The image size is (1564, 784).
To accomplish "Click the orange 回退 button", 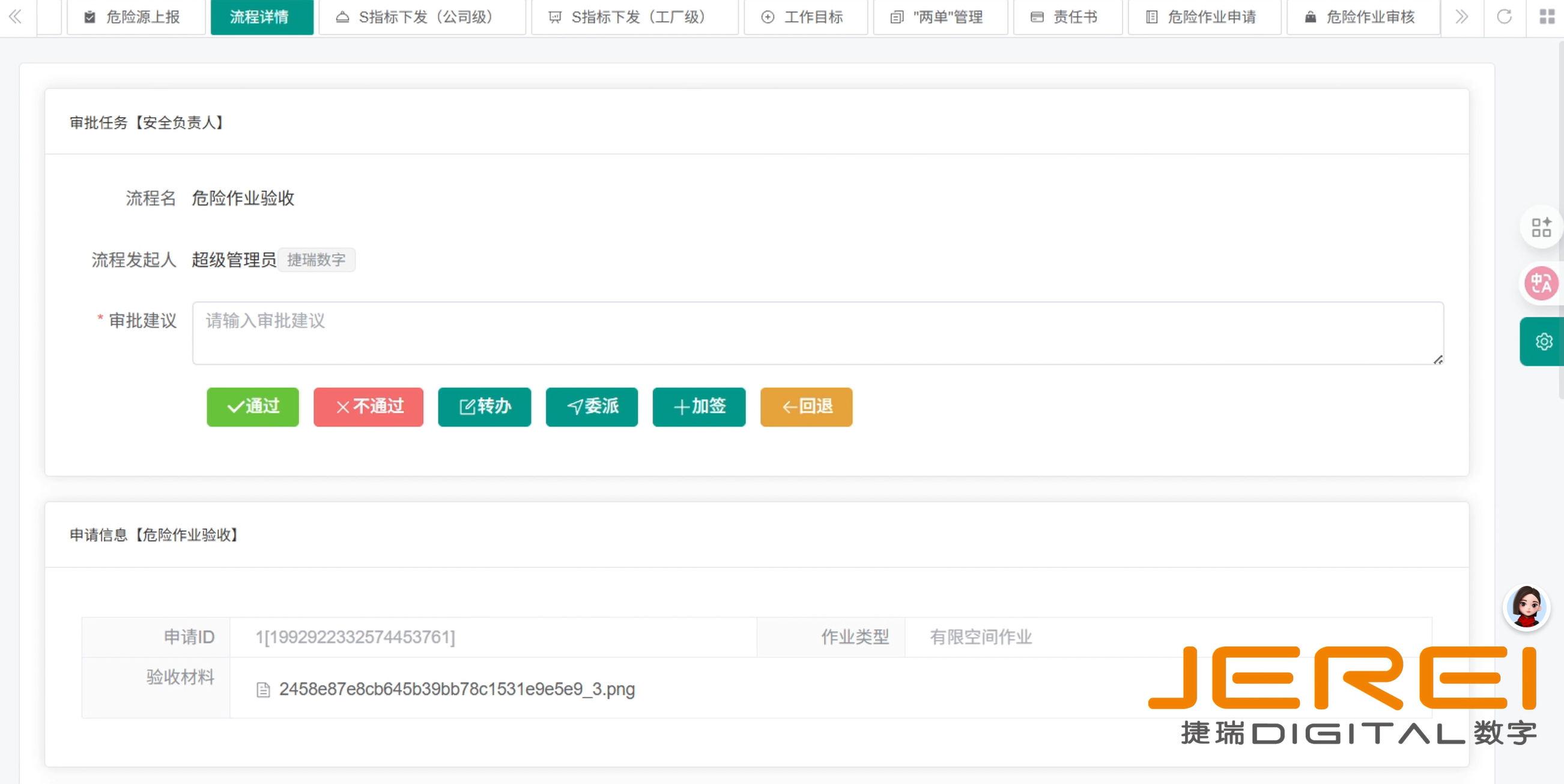I will pyautogui.click(x=806, y=406).
